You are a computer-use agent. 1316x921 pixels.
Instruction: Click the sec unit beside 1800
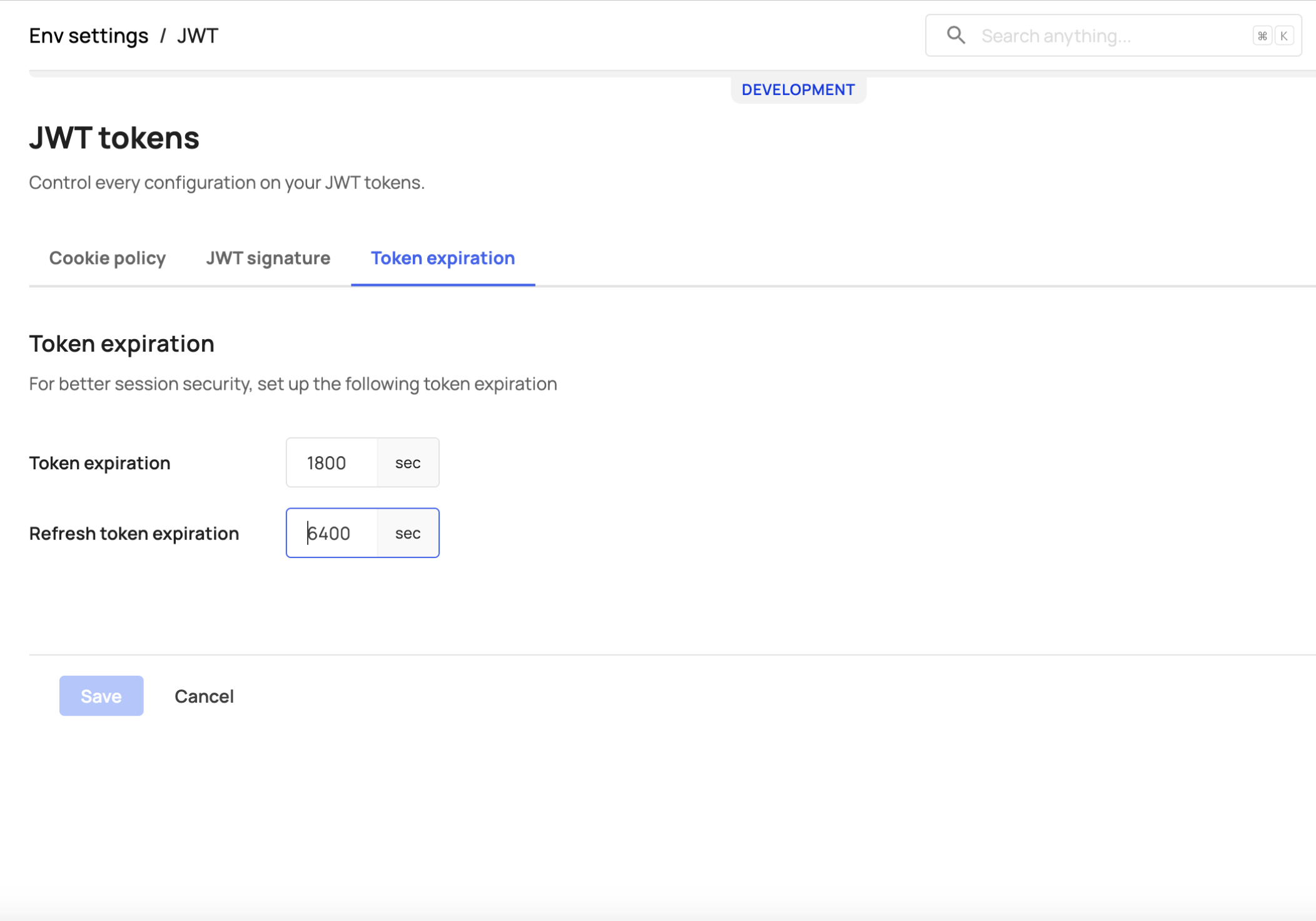tap(408, 462)
